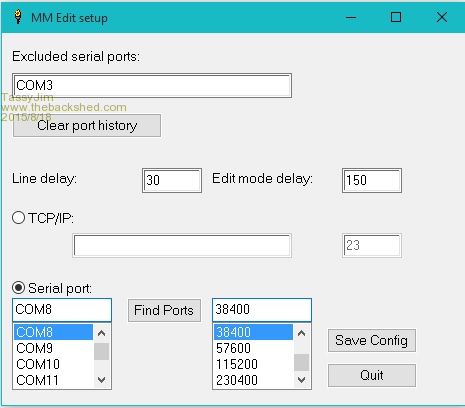465x408 pixels.
Task: Select COM11 in the serial port list
Action: (x=53, y=380)
